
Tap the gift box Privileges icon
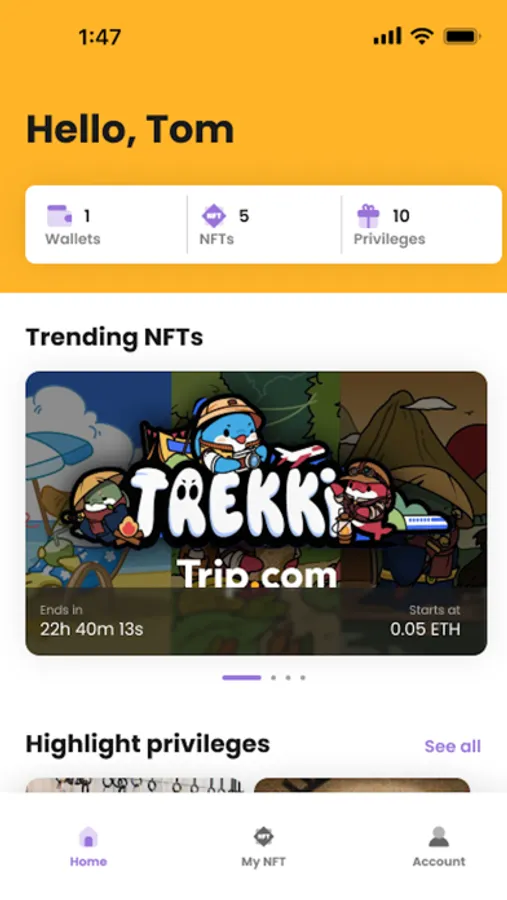click(x=368, y=216)
